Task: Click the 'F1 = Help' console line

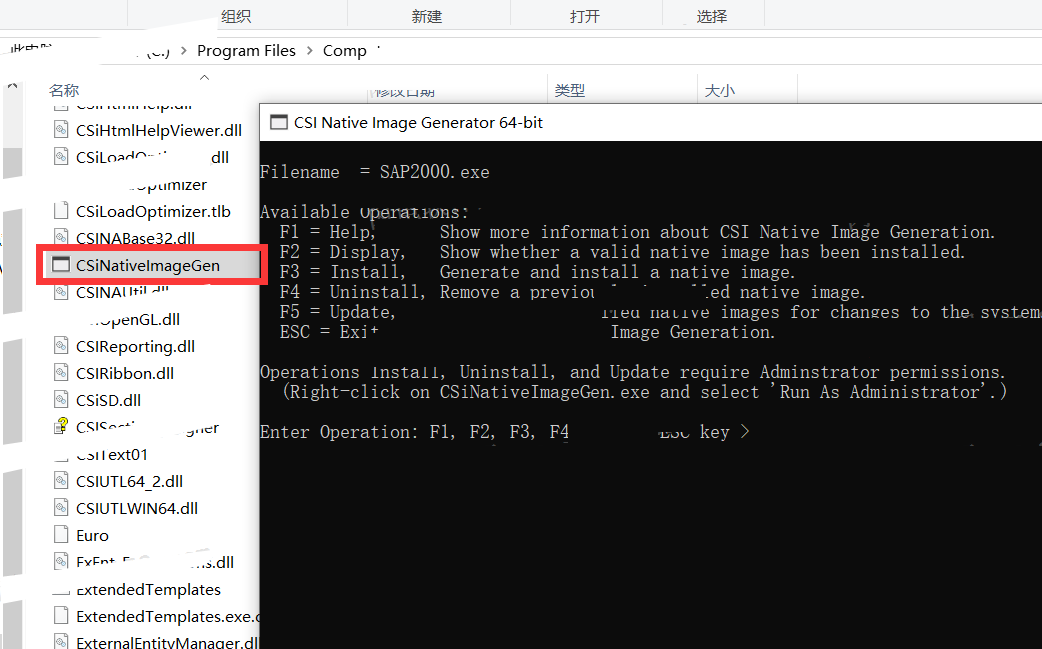Action: [637, 232]
